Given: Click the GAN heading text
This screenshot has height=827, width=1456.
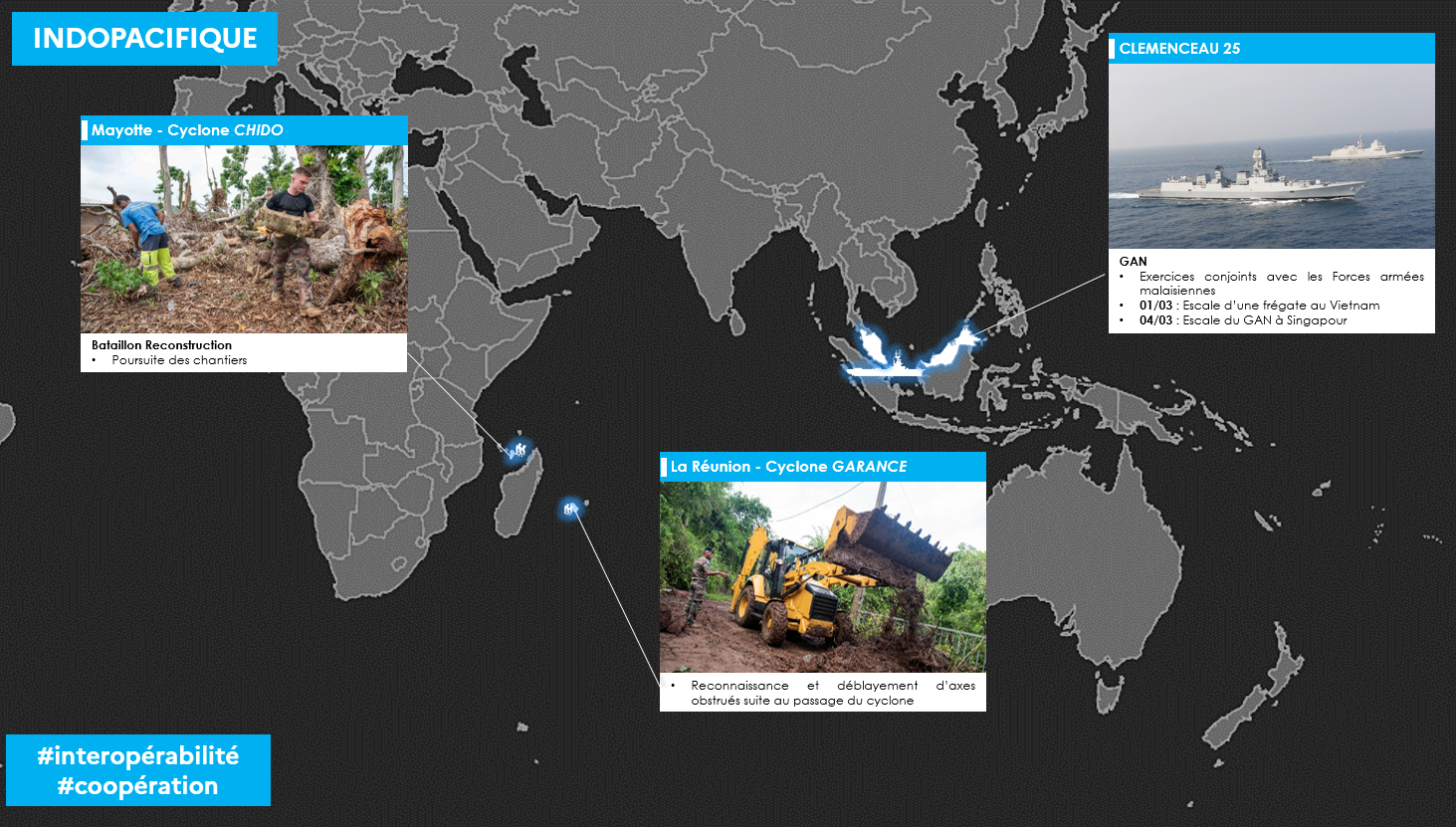Looking at the screenshot, I should (x=1133, y=262).
